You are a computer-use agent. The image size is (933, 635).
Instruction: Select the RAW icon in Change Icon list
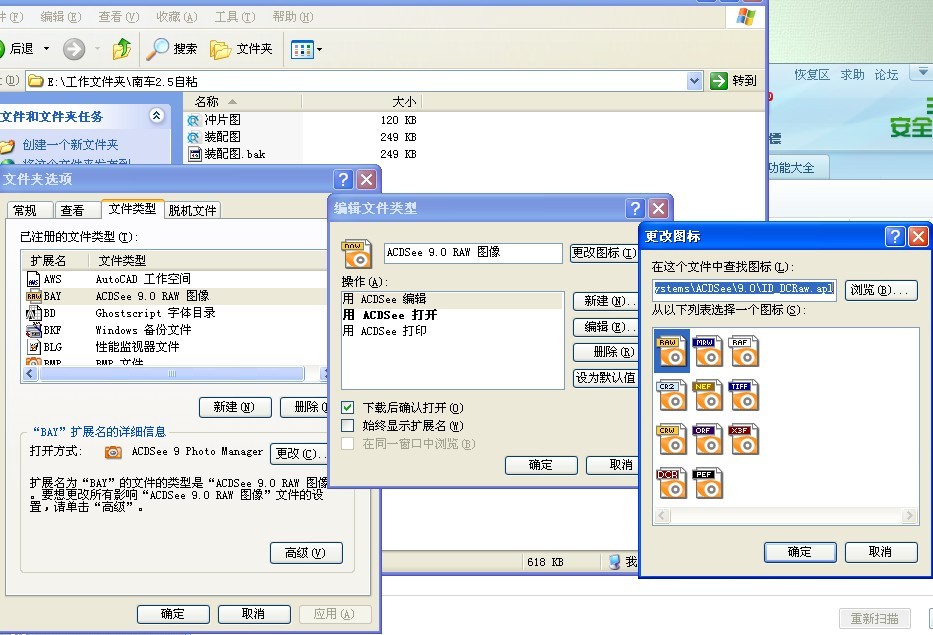(672, 351)
